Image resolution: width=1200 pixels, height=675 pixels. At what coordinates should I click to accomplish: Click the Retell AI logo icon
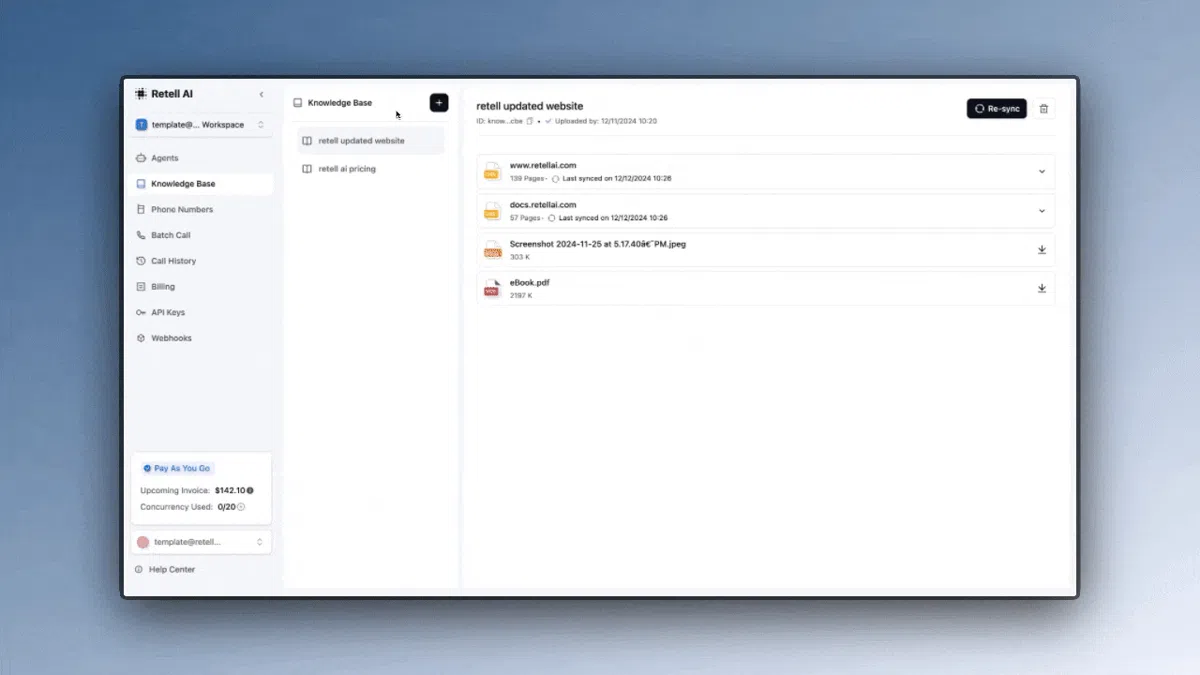tap(141, 94)
